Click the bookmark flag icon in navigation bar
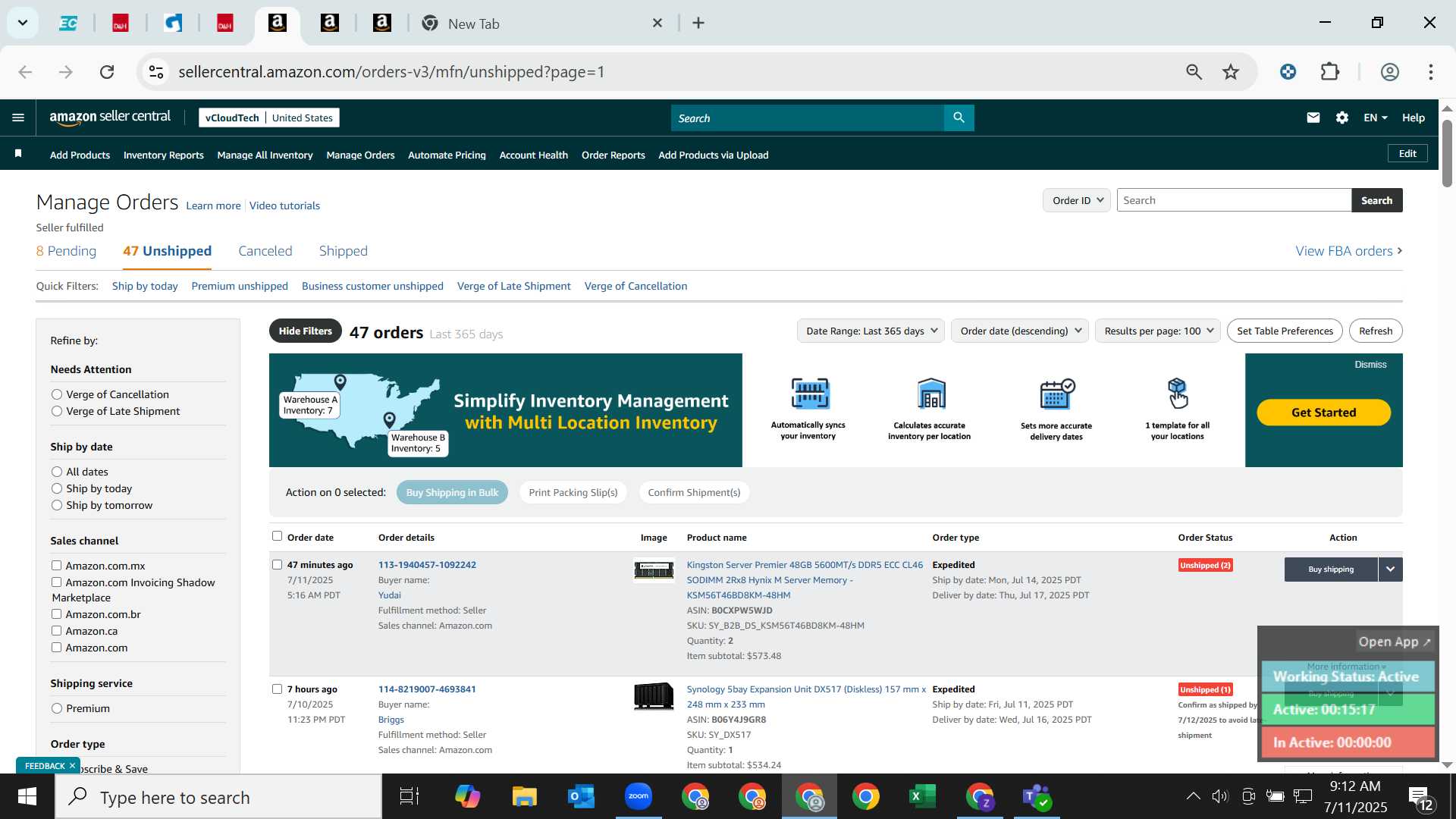The height and width of the screenshot is (819, 1456). tap(18, 154)
